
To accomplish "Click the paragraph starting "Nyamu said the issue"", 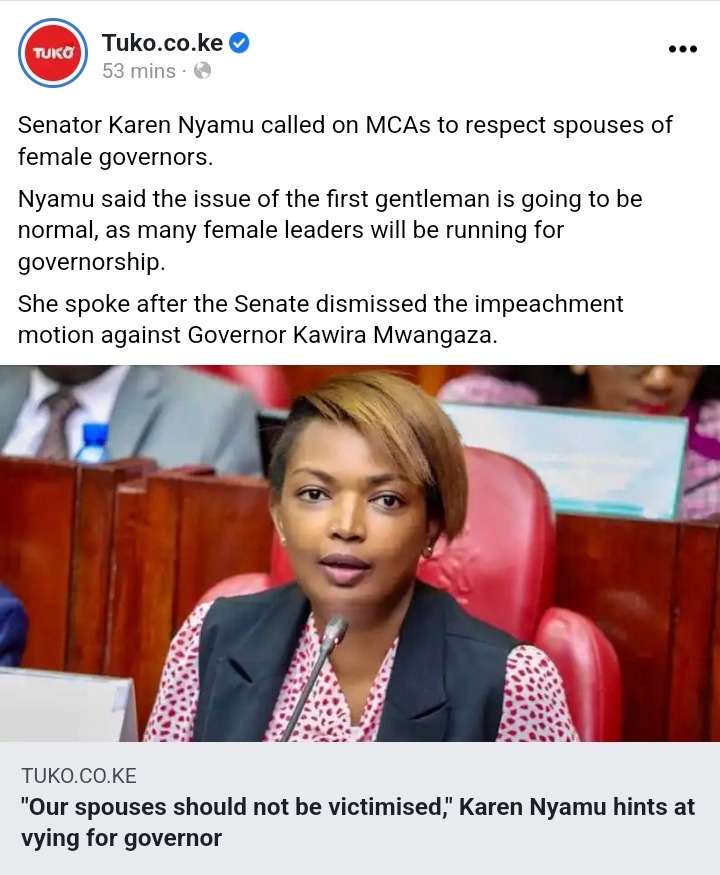I will 330,230.
